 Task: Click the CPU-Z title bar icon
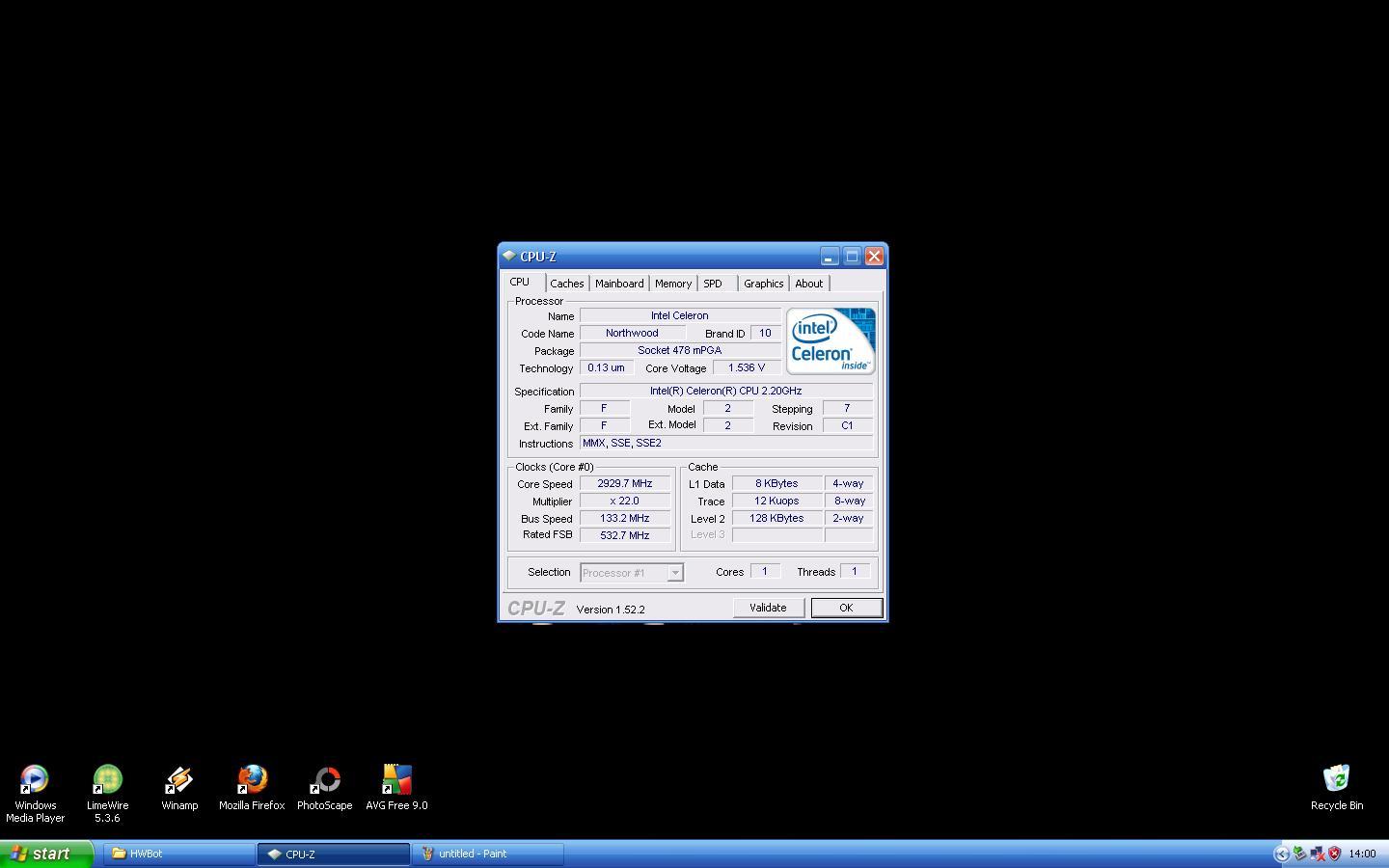point(509,257)
